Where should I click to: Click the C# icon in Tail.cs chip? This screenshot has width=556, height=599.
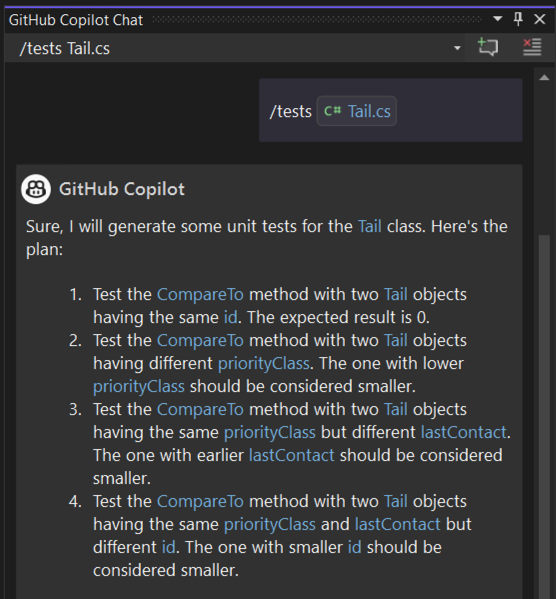332,111
